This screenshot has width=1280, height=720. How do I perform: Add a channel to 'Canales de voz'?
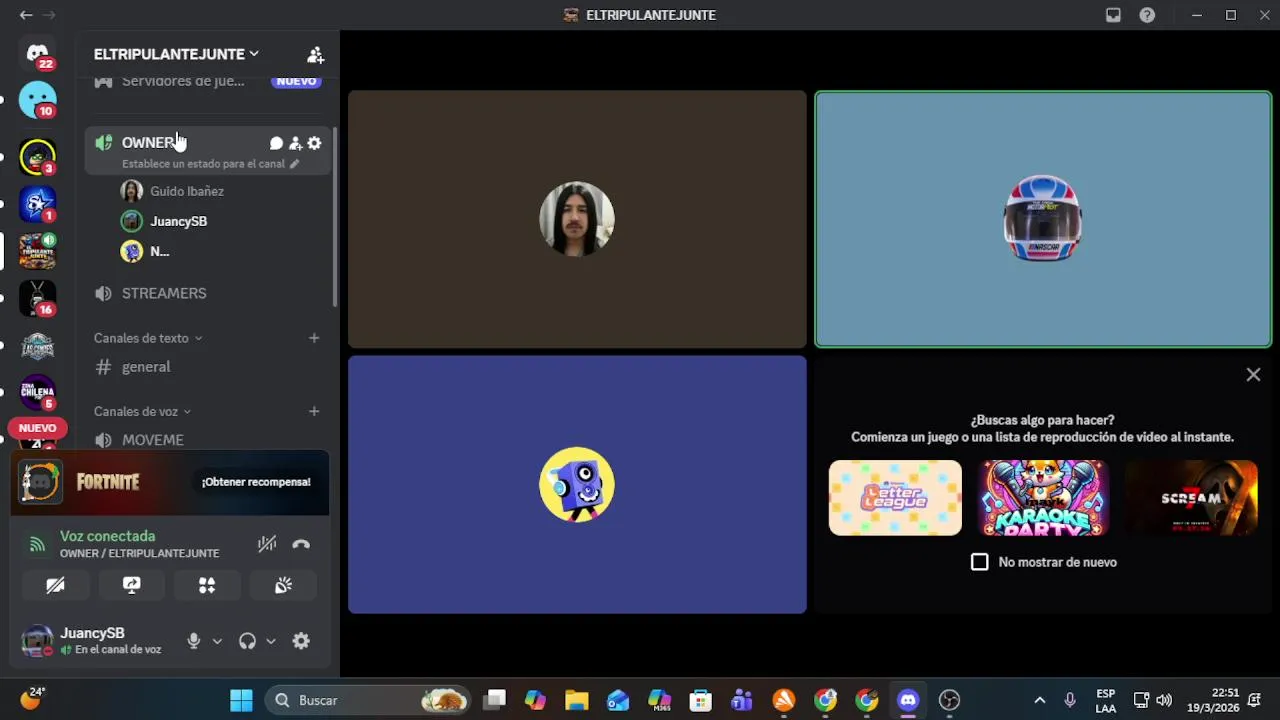pos(314,411)
